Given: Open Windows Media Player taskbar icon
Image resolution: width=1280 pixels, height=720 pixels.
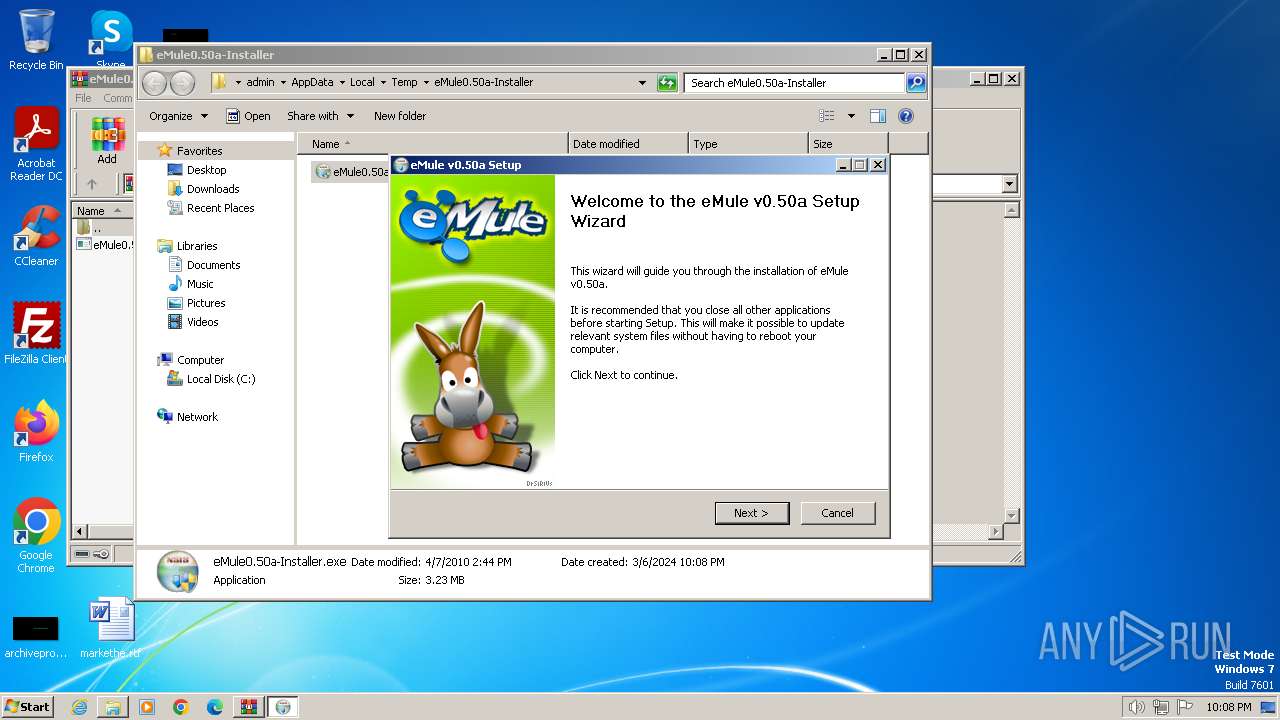Looking at the screenshot, I should click(x=147, y=707).
